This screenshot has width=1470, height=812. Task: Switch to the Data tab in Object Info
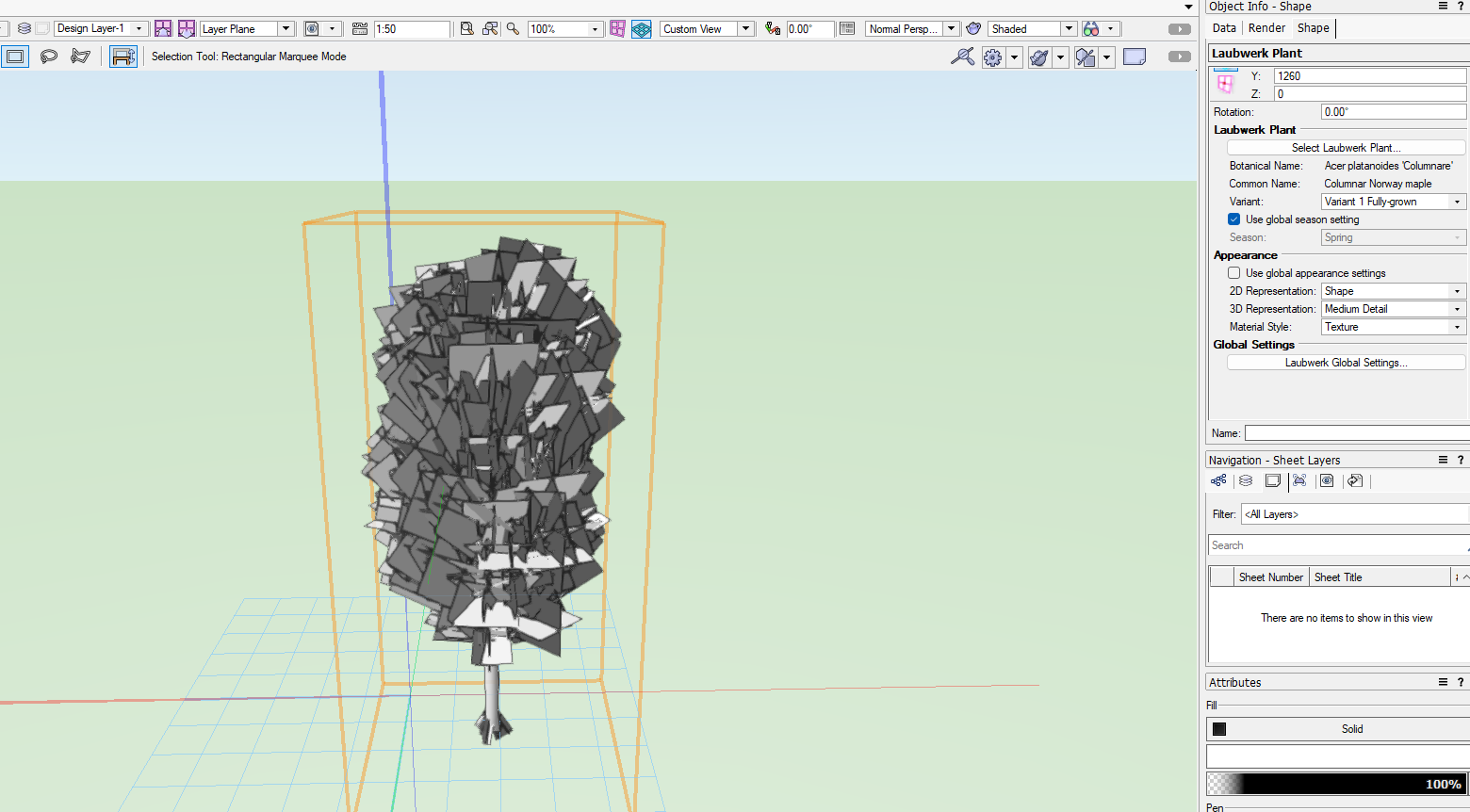1223,27
